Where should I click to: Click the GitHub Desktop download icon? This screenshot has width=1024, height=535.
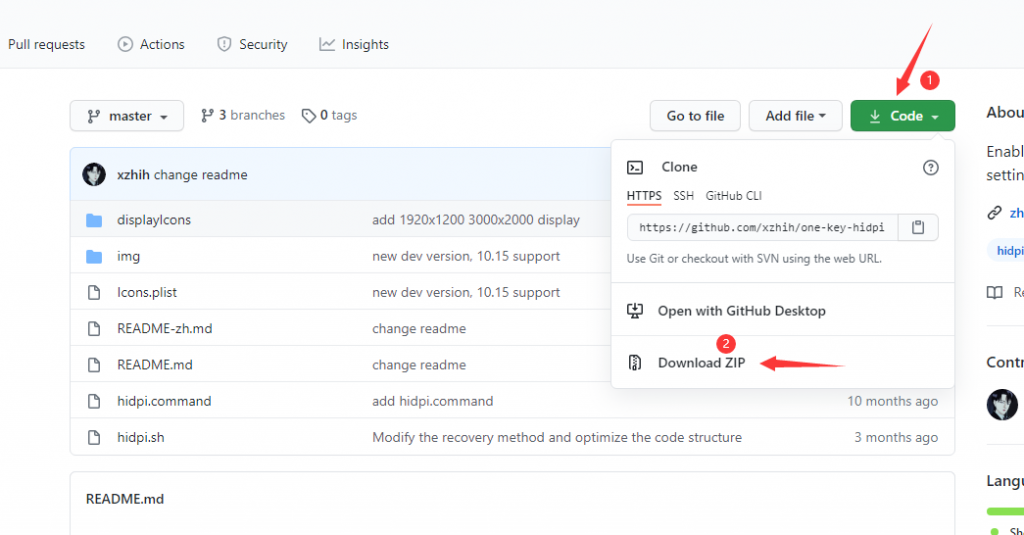[635, 311]
